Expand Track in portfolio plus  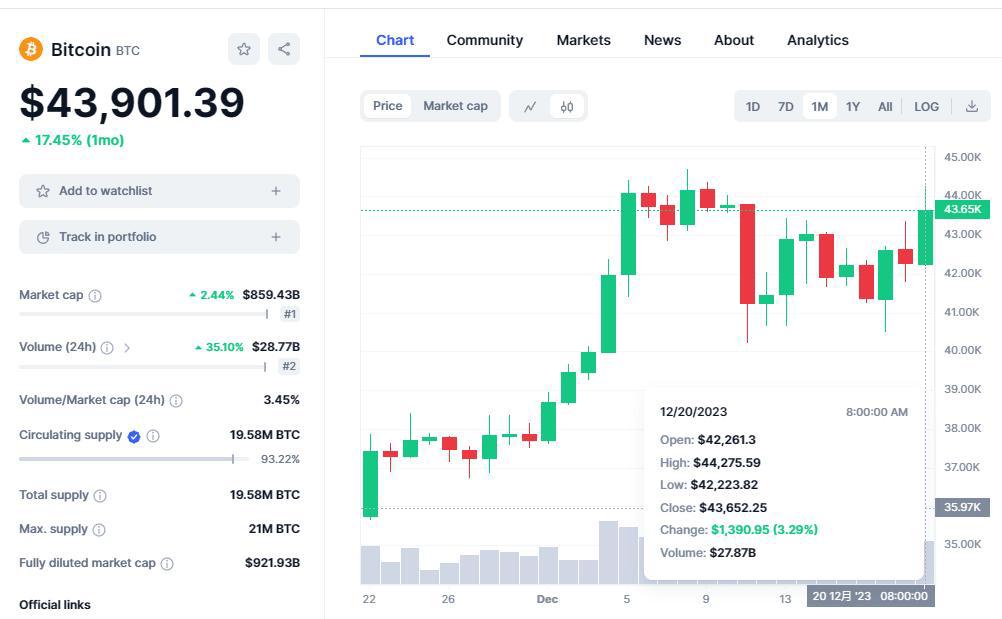point(276,237)
